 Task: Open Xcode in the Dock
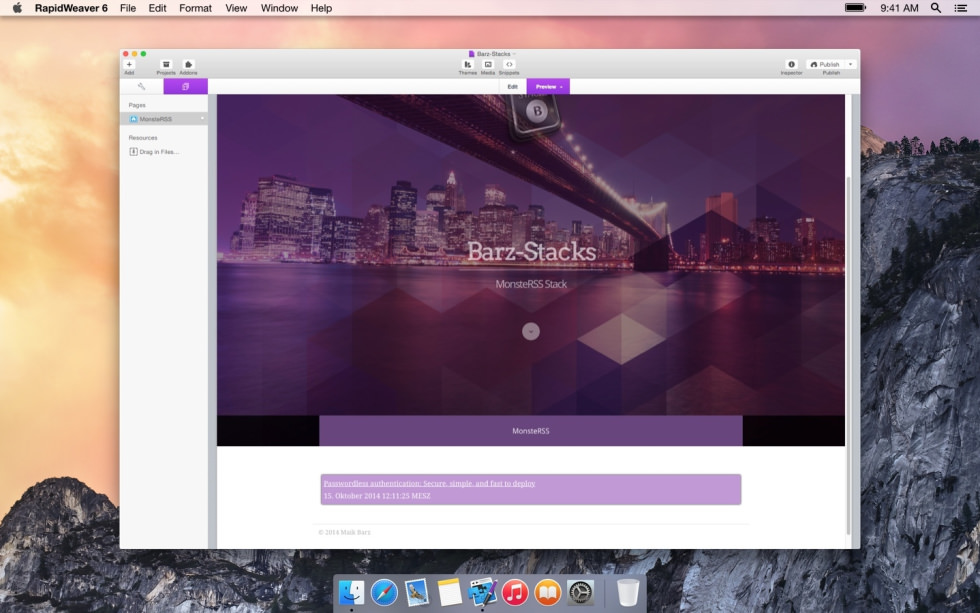(482, 592)
